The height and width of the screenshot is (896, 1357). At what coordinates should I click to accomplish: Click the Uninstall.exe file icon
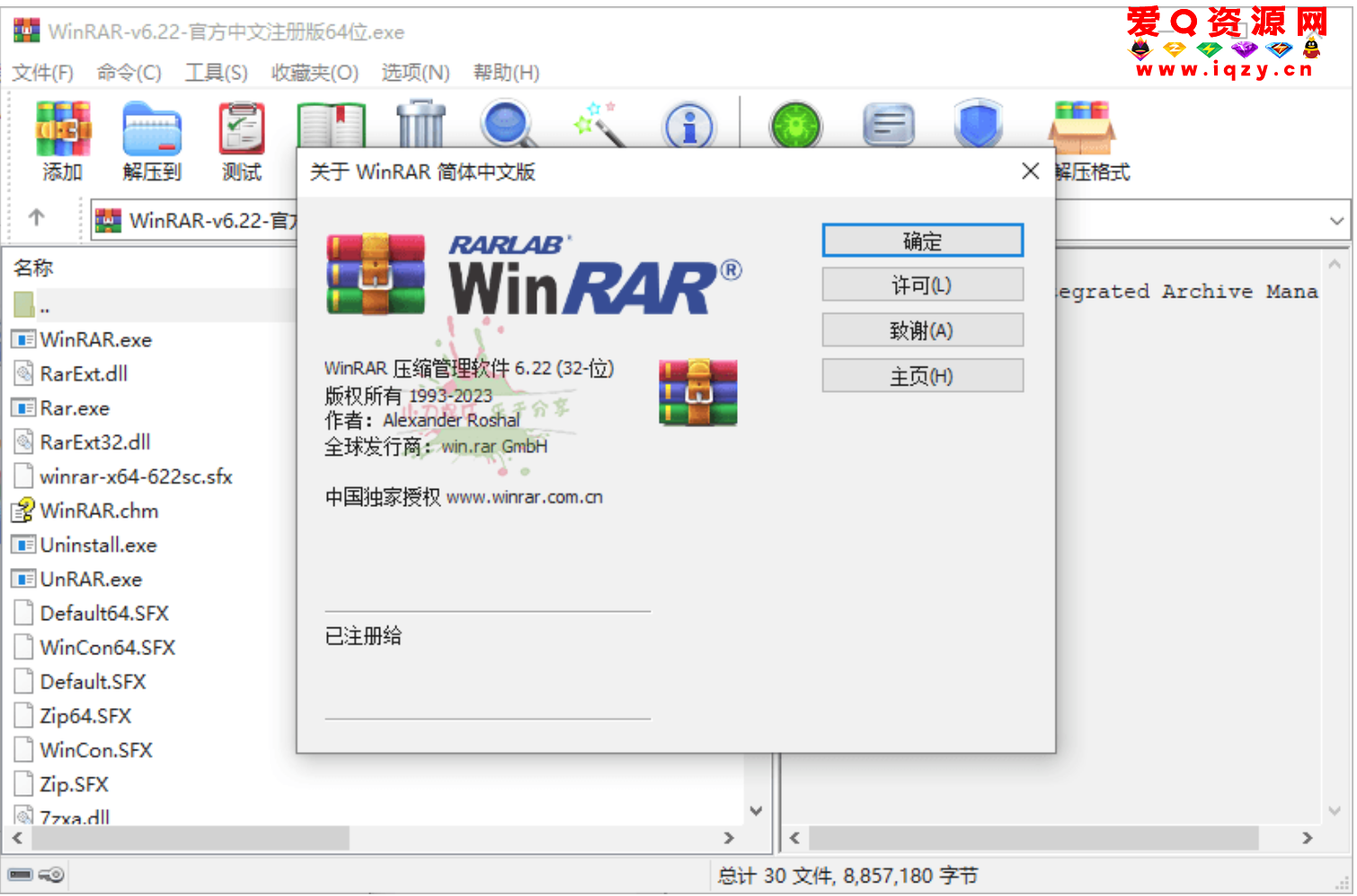[23, 545]
